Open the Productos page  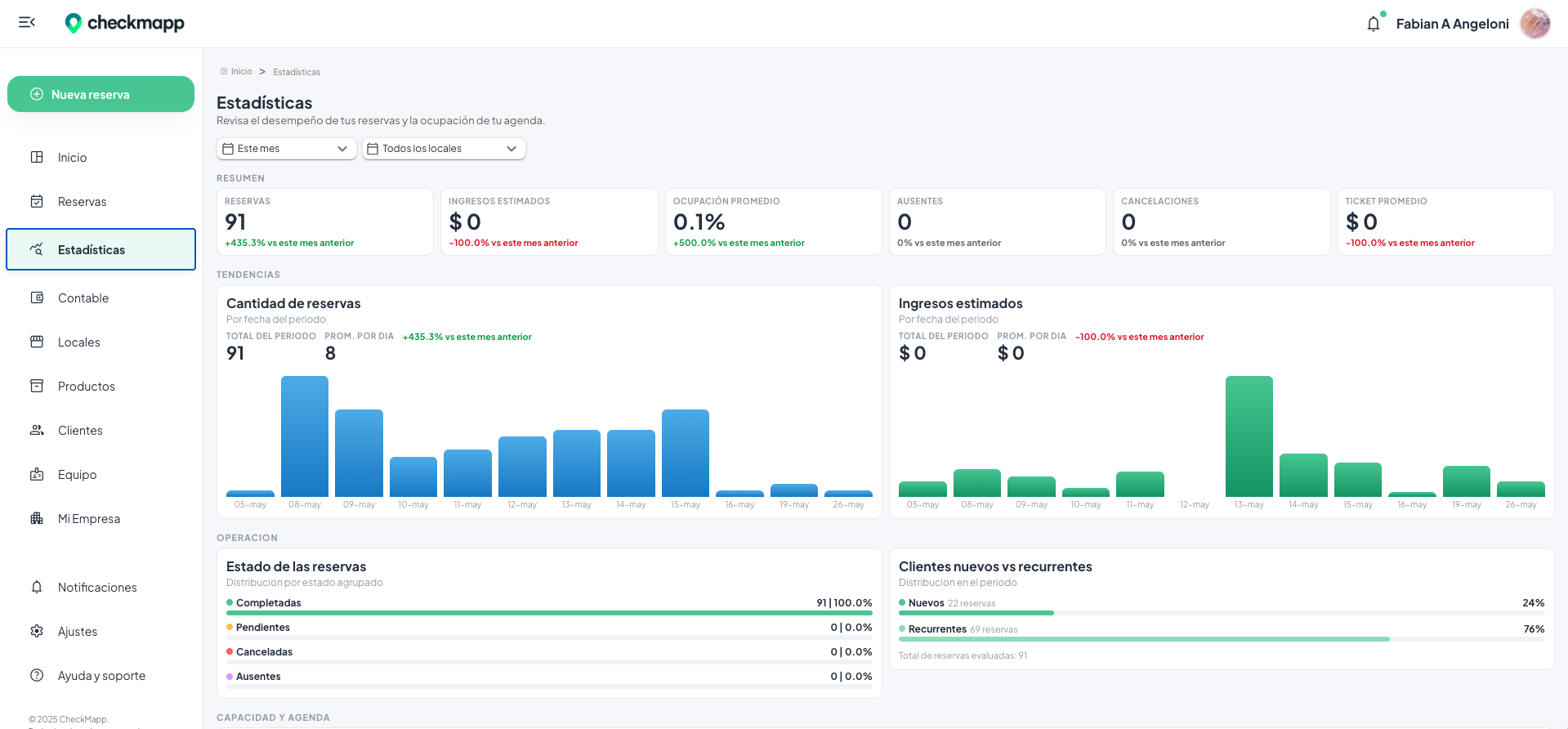(x=101, y=386)
